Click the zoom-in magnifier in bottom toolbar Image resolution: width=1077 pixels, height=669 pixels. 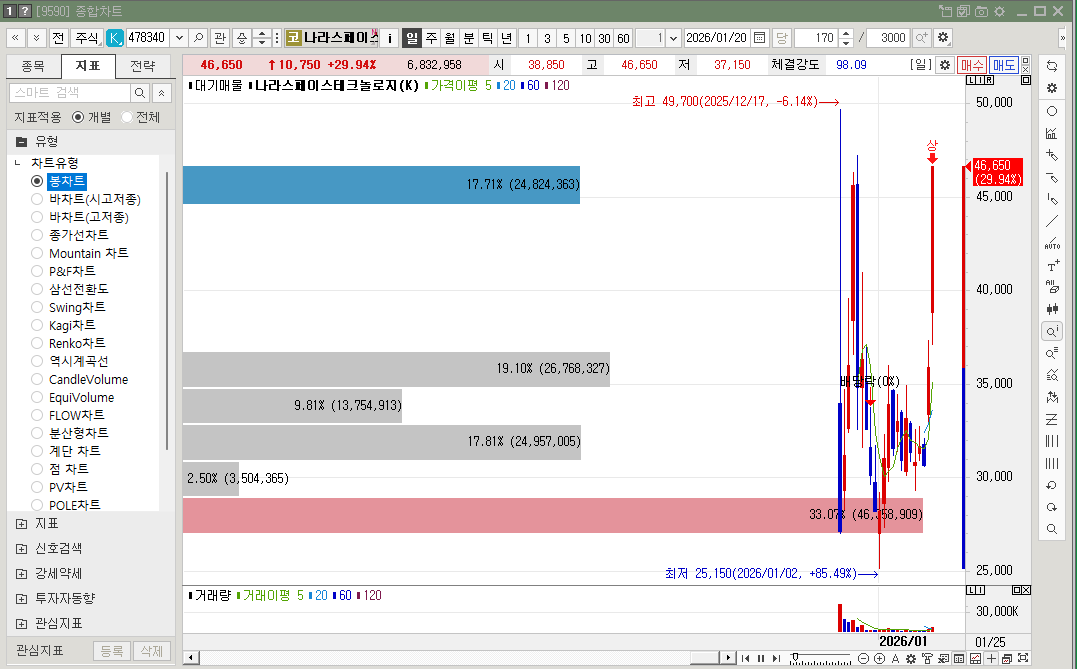879,659
